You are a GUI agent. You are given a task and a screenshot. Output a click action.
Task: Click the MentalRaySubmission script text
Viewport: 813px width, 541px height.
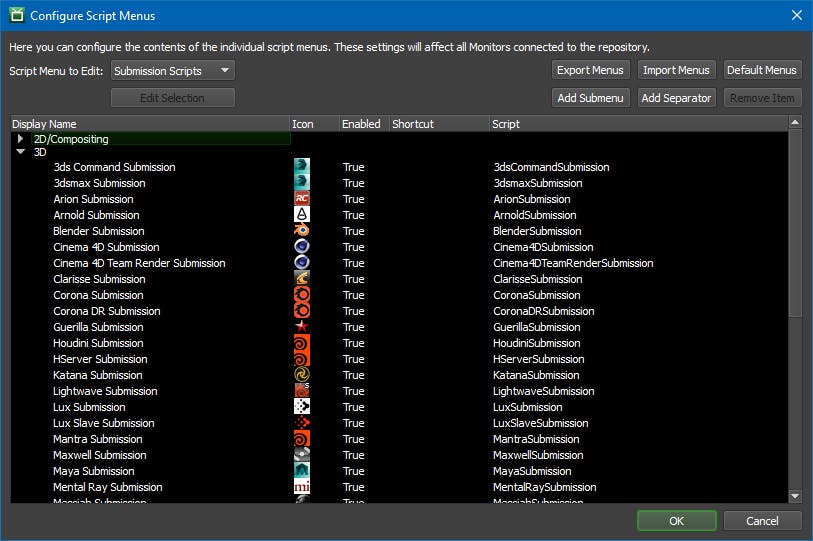[x=544, y=487]
